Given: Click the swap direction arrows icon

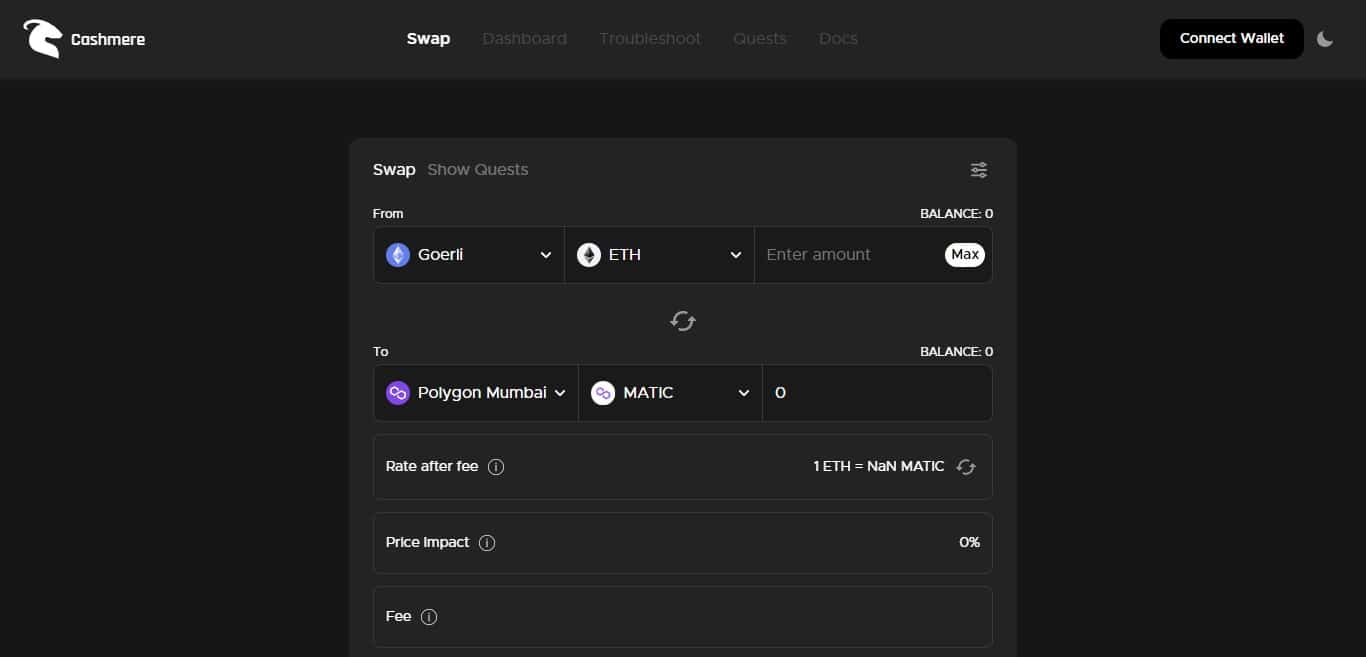Looking at the screenshot, I should point(683,321).
